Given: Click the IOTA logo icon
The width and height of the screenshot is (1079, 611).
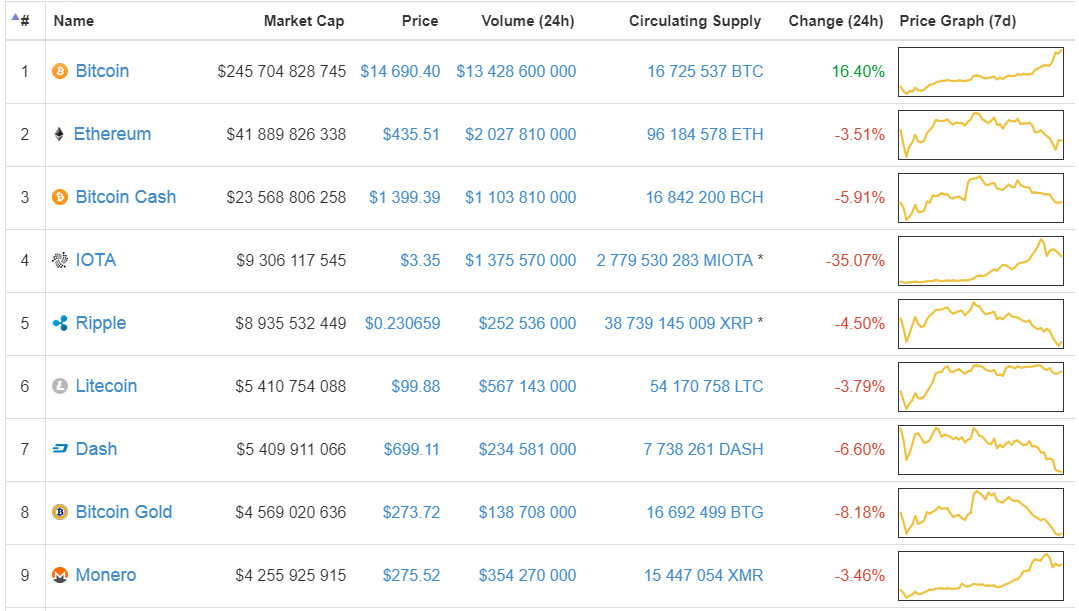Looking at the screenshot, I should click(x=60, y=261).
